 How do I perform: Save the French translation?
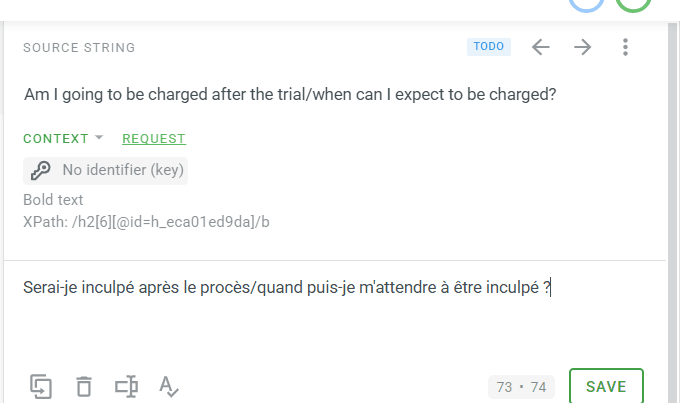(606, 386)
